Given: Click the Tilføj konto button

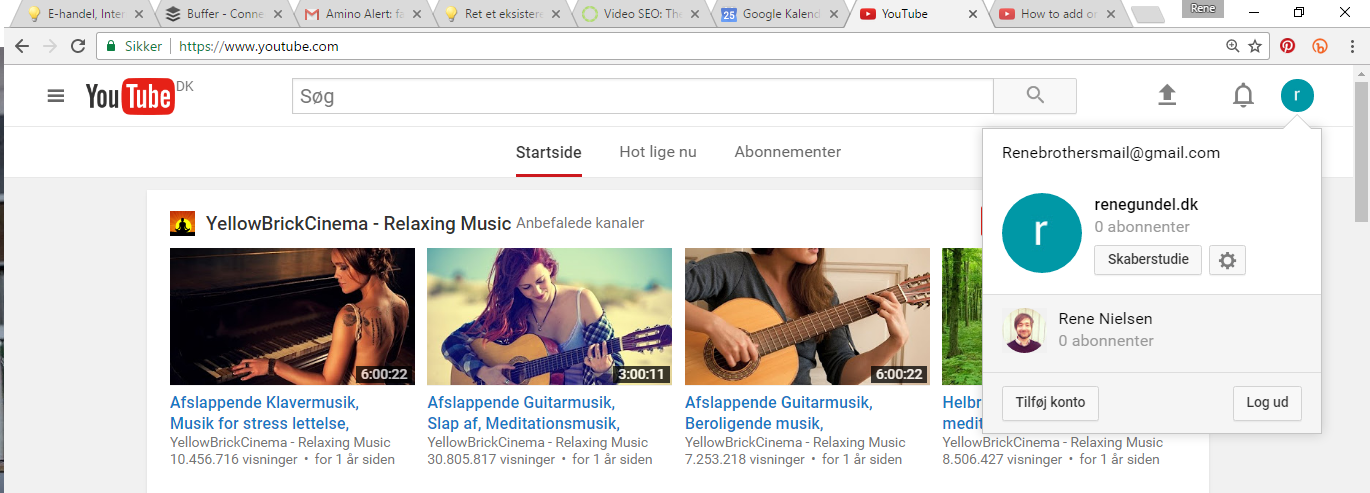Looking at the screenshot, I should [1050, 403].
